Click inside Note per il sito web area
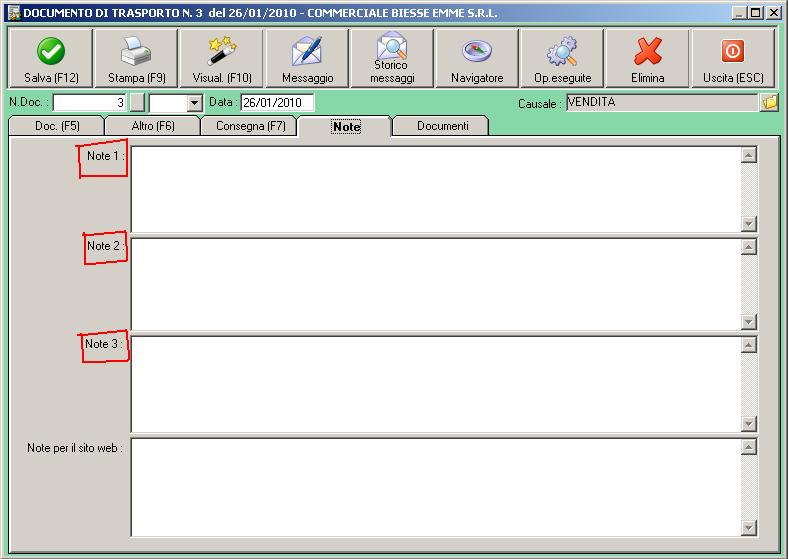 click(x=436, y=488)
